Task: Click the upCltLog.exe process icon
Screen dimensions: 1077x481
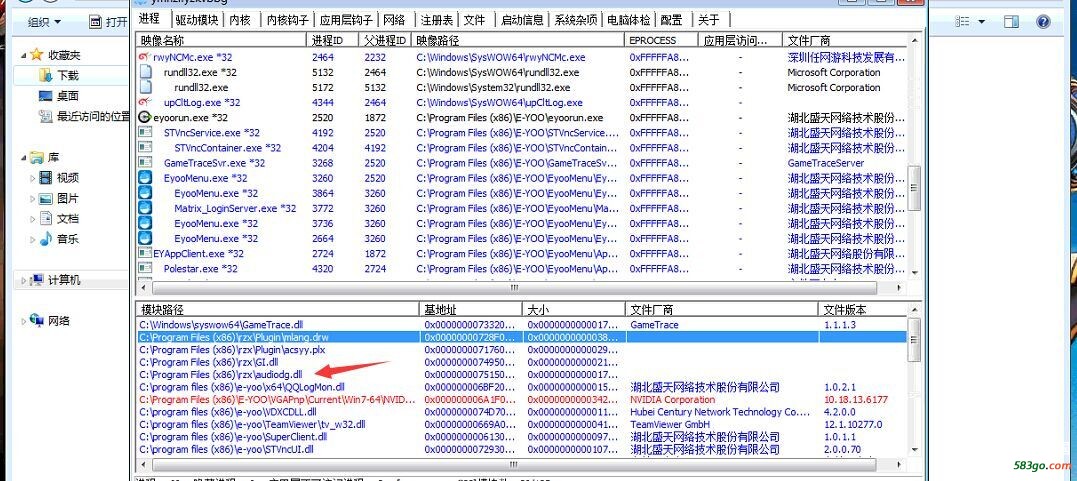Action: point(144,103)
